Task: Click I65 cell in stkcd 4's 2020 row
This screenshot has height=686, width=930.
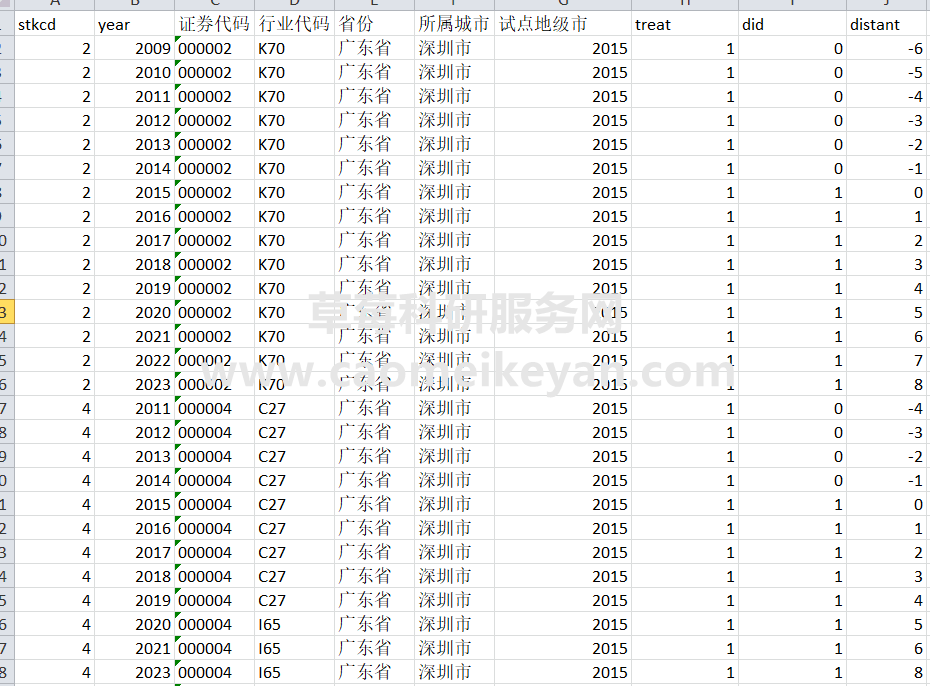Action: coord(294,624)
